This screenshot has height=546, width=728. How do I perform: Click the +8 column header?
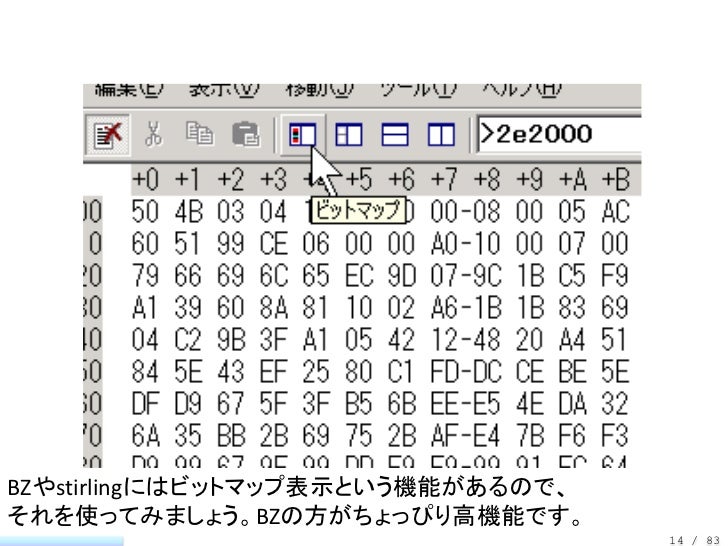click(487, 179)
